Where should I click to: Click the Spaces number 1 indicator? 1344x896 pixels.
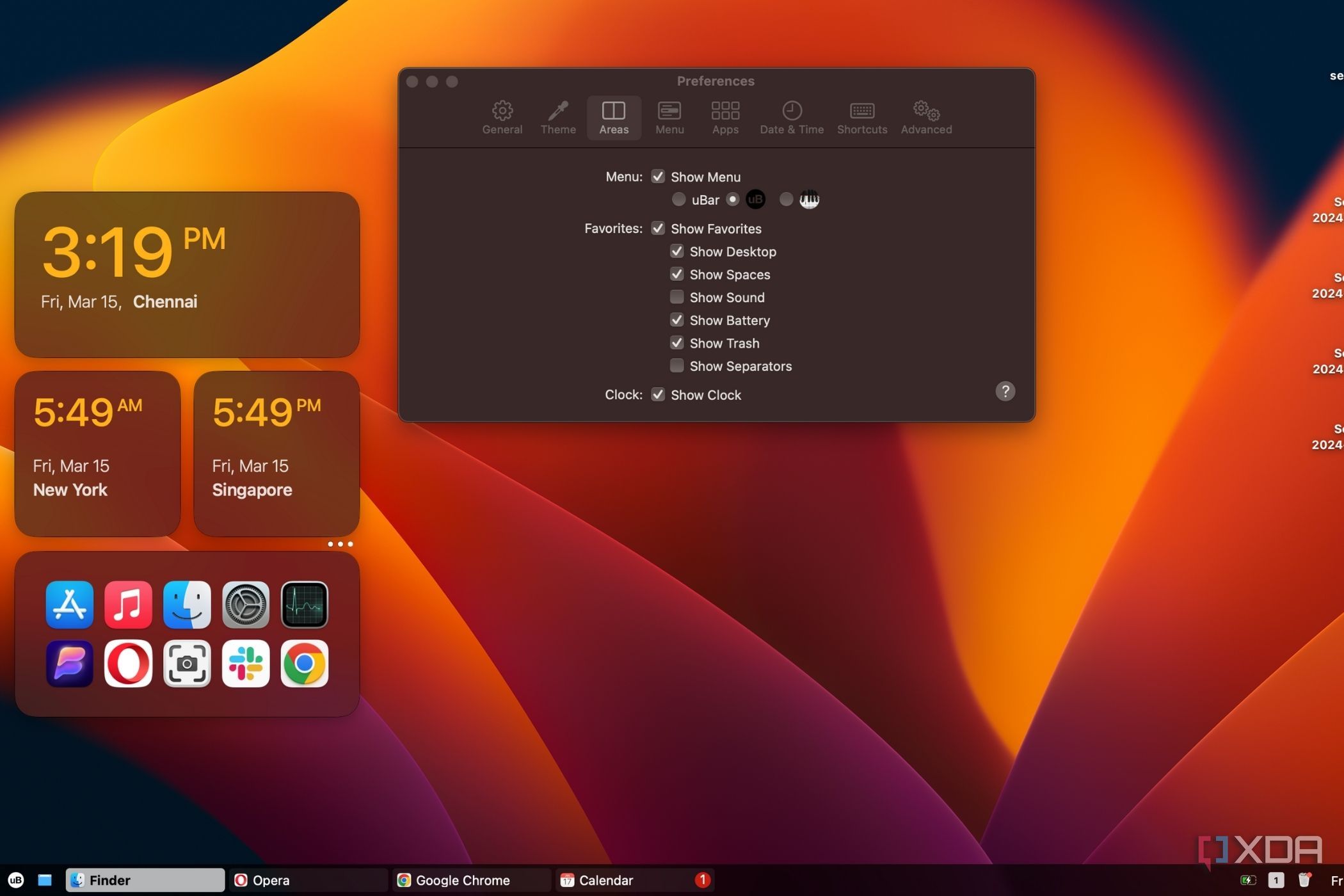(x=1276, y=880)
